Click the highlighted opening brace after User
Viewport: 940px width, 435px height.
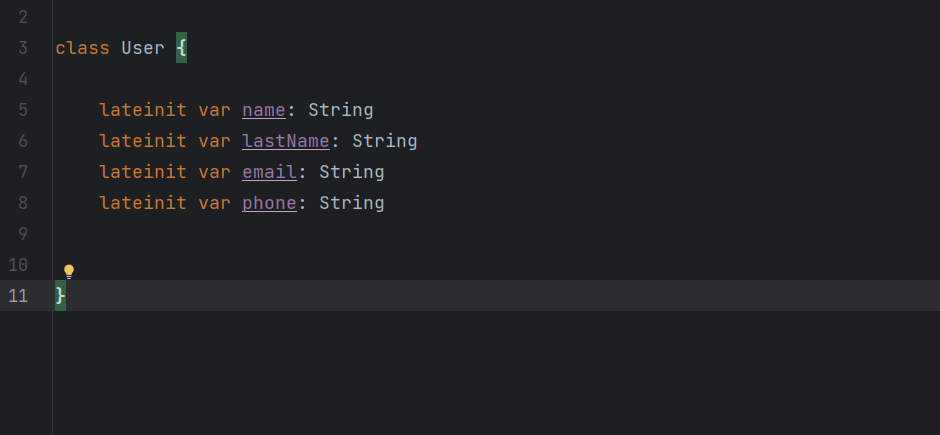181,48
